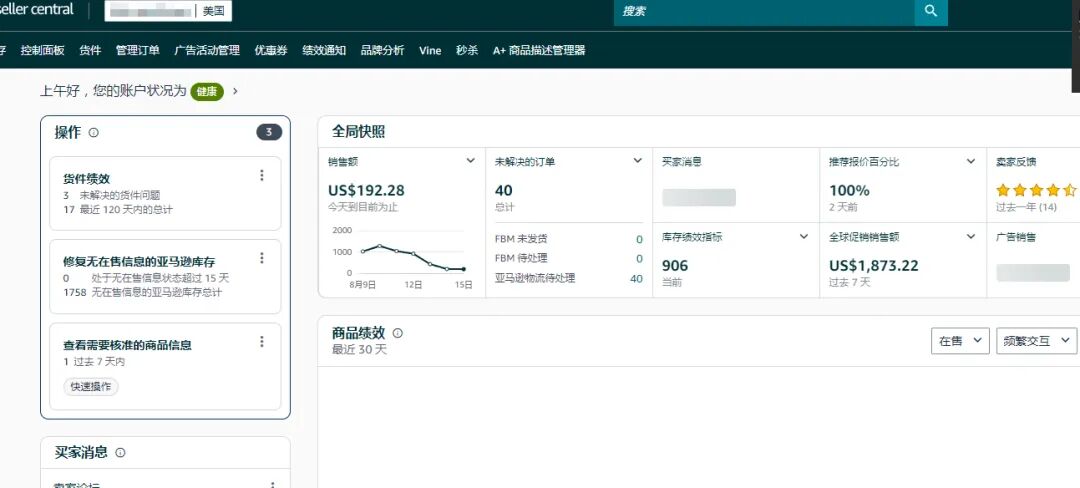This screenshot has height=488, width=1080.
Task: Click the sales amount US$192.28
Action: click(x=366, y=191)
